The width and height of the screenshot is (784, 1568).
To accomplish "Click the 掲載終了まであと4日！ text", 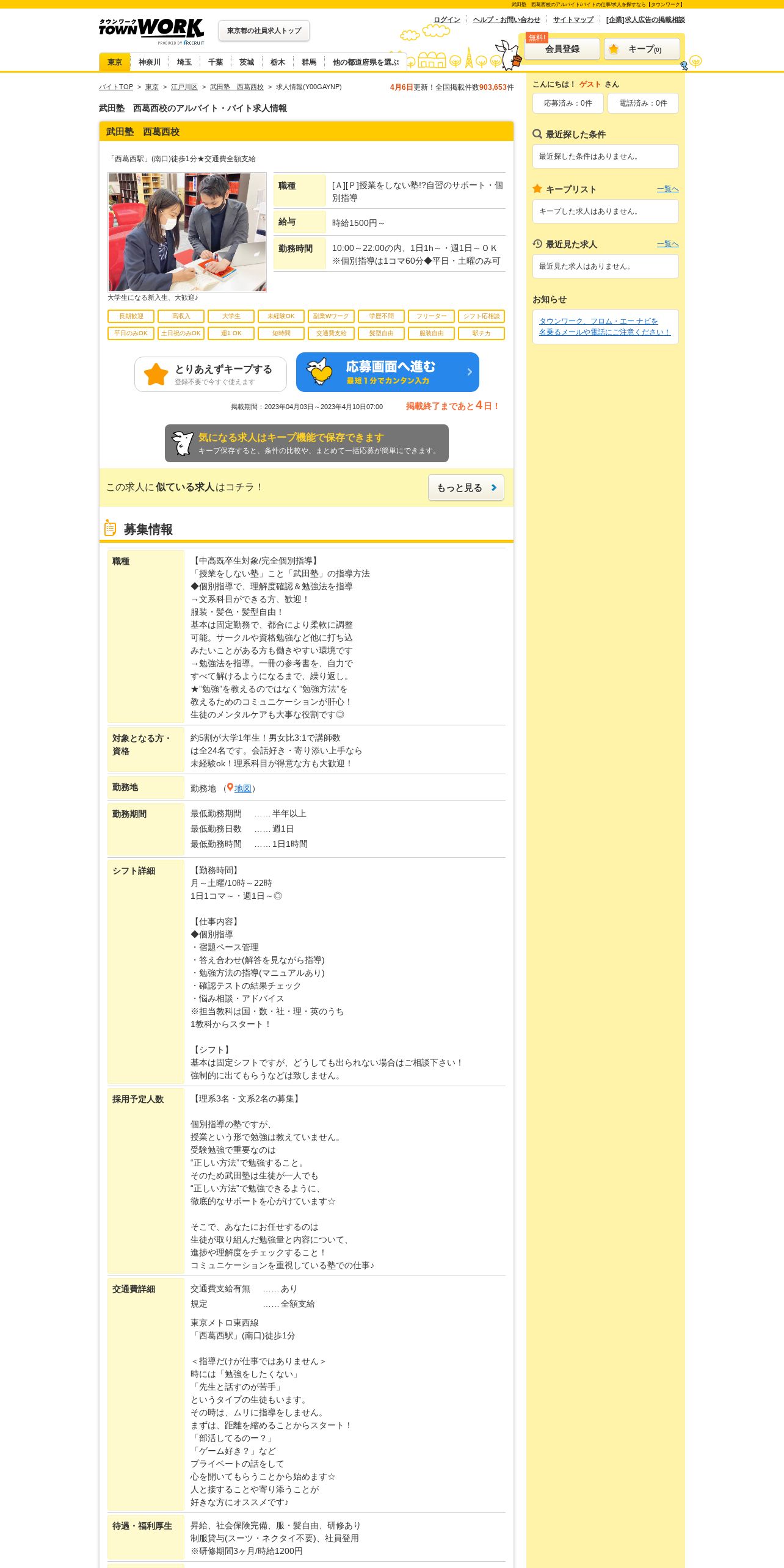I will (453, 405).
